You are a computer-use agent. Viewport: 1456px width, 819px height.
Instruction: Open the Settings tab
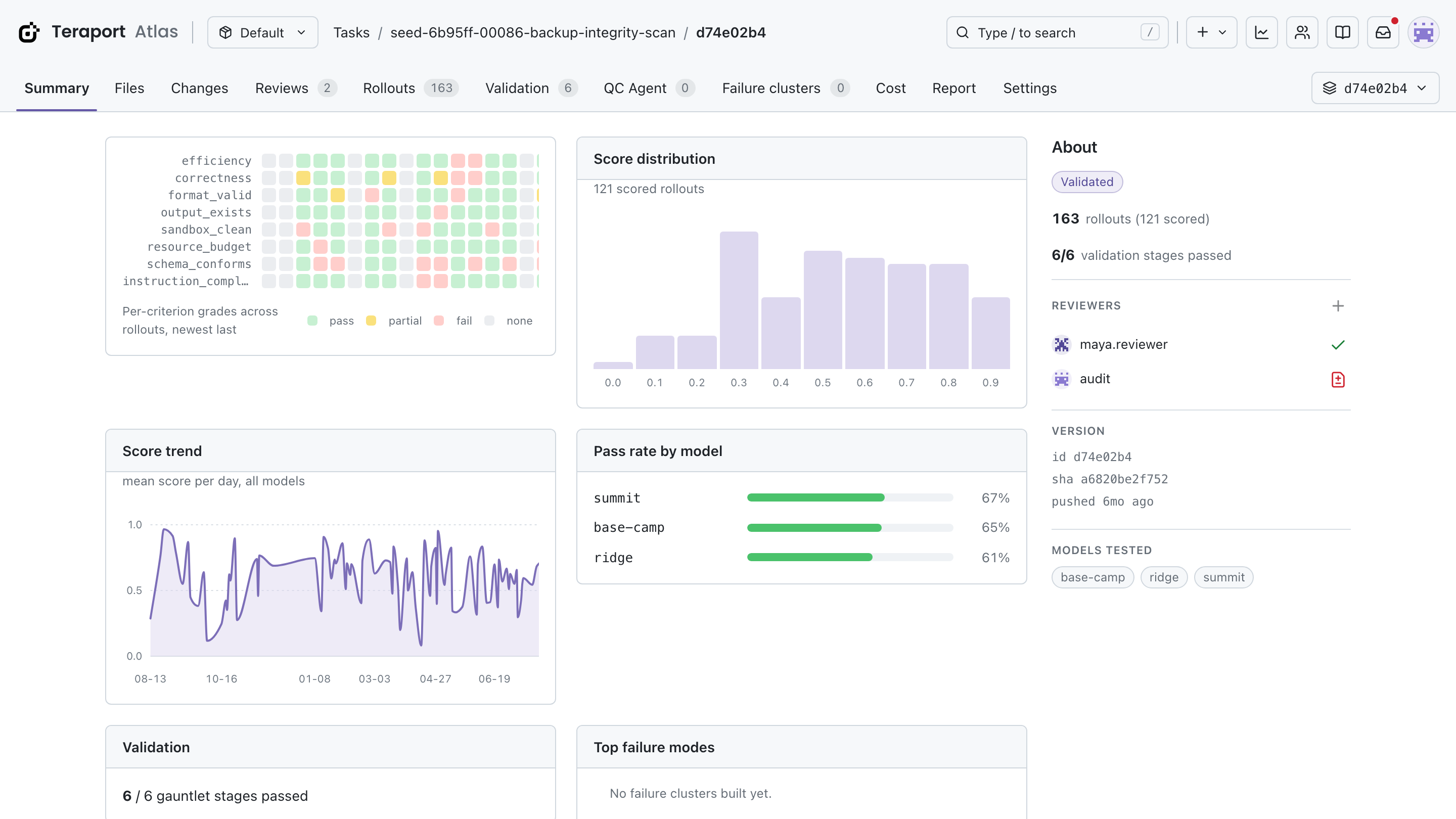tap(1030, 88)
